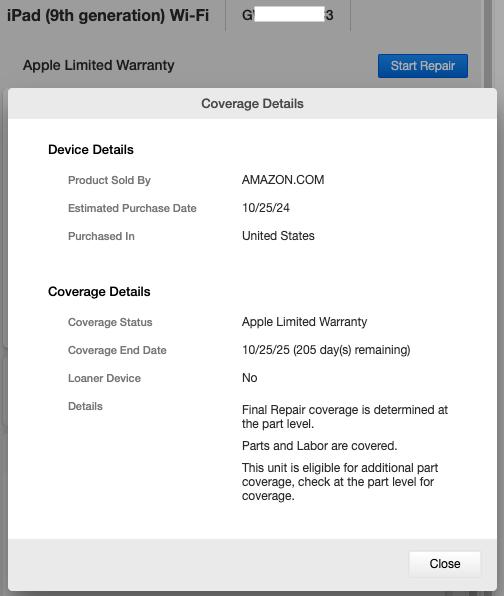Click the Purchased In label
The image size is (504, 596).
(101, 236)
